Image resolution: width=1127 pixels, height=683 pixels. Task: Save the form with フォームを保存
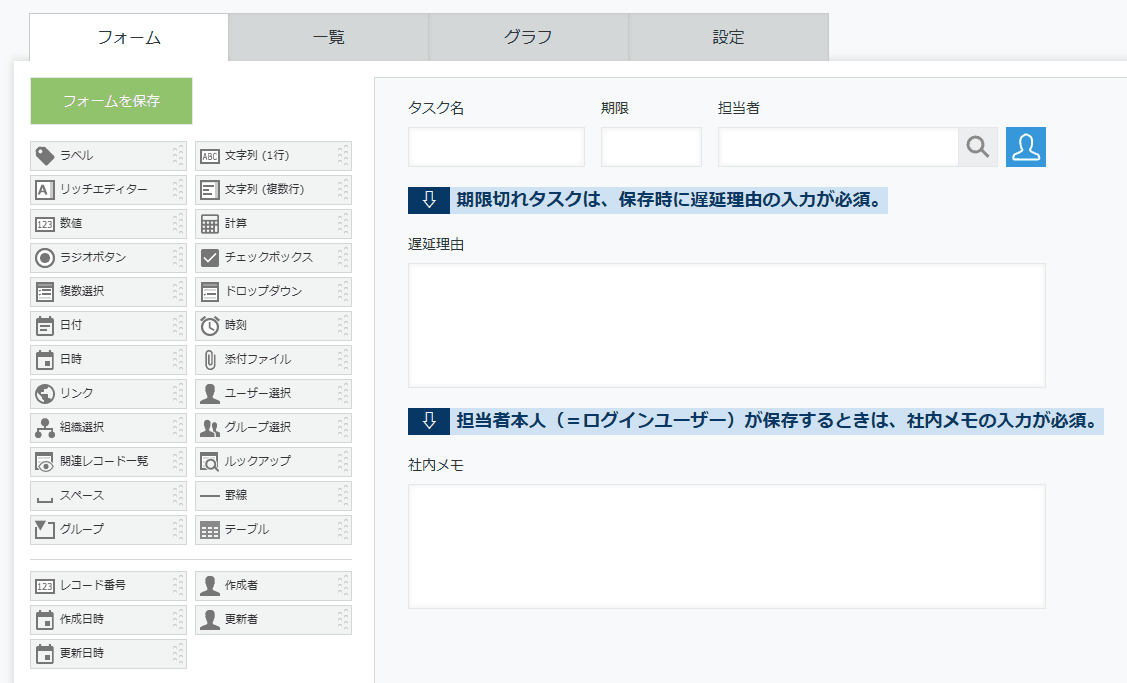click(111, 101)
